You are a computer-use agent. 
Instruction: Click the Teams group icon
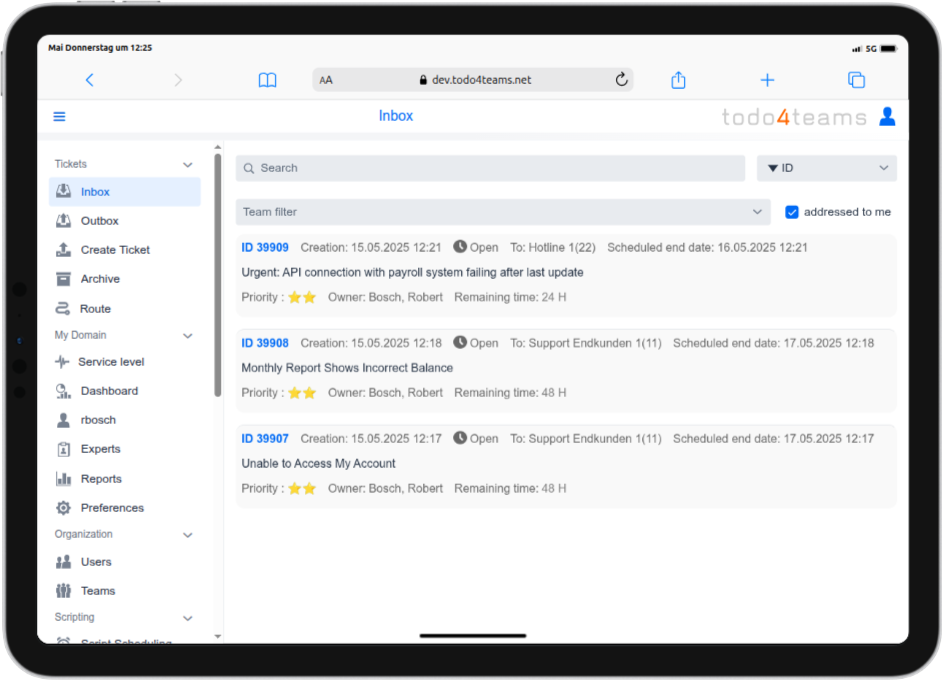(63, 590)
